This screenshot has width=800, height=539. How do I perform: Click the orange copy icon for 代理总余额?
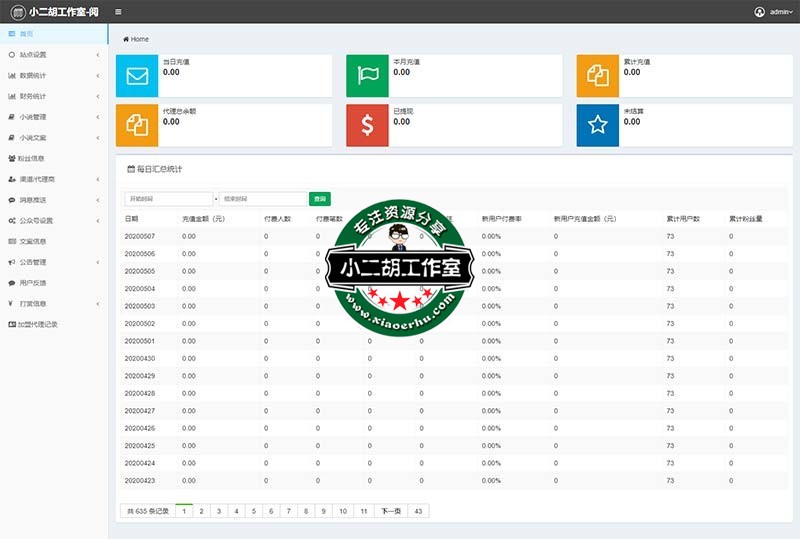coord(137,125)
